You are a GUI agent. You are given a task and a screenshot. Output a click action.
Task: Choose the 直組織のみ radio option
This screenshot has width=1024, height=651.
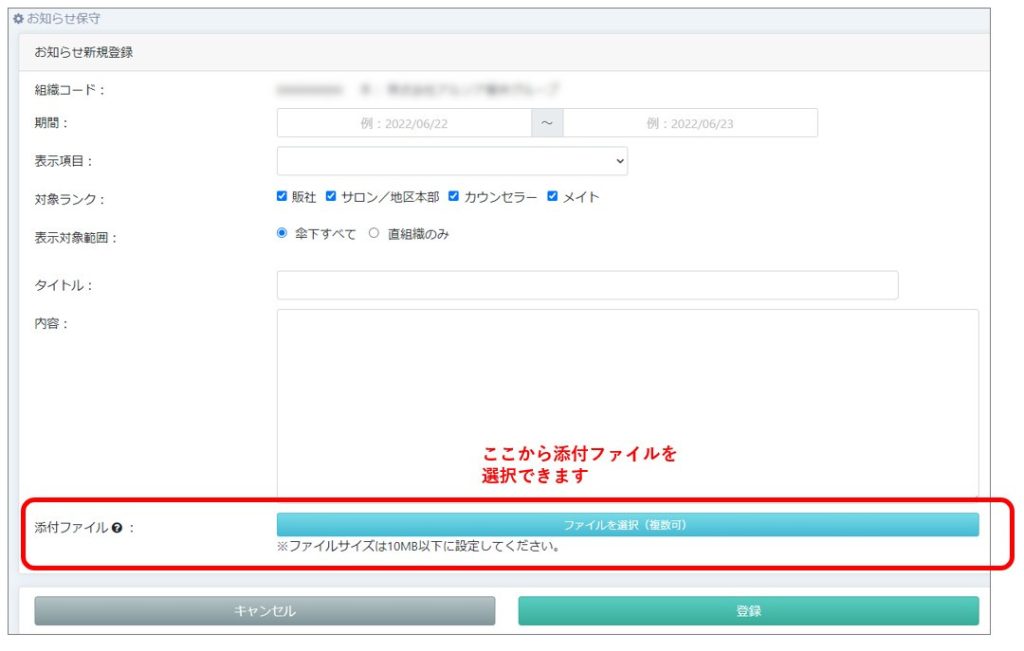click(374, 234)
